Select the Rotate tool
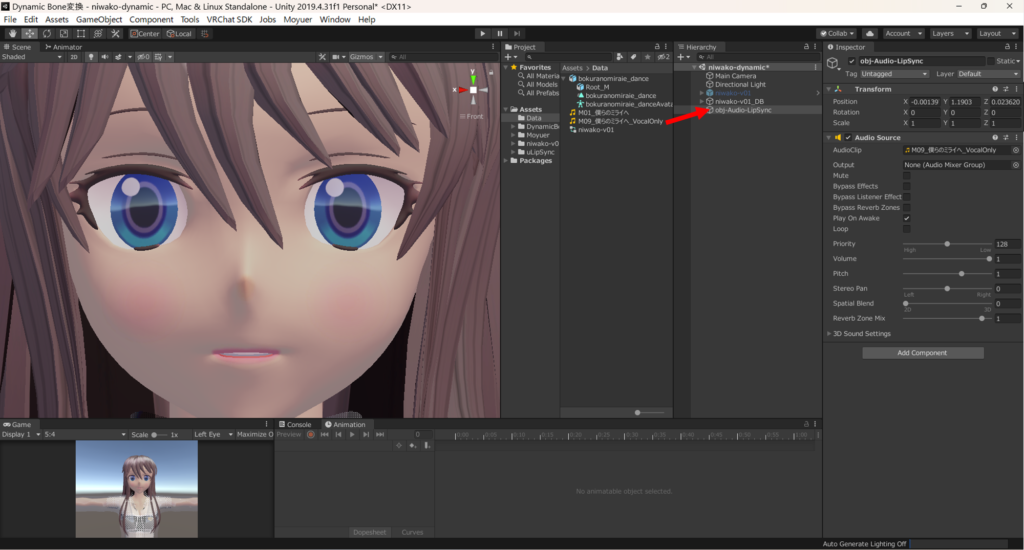 (47, 33)
